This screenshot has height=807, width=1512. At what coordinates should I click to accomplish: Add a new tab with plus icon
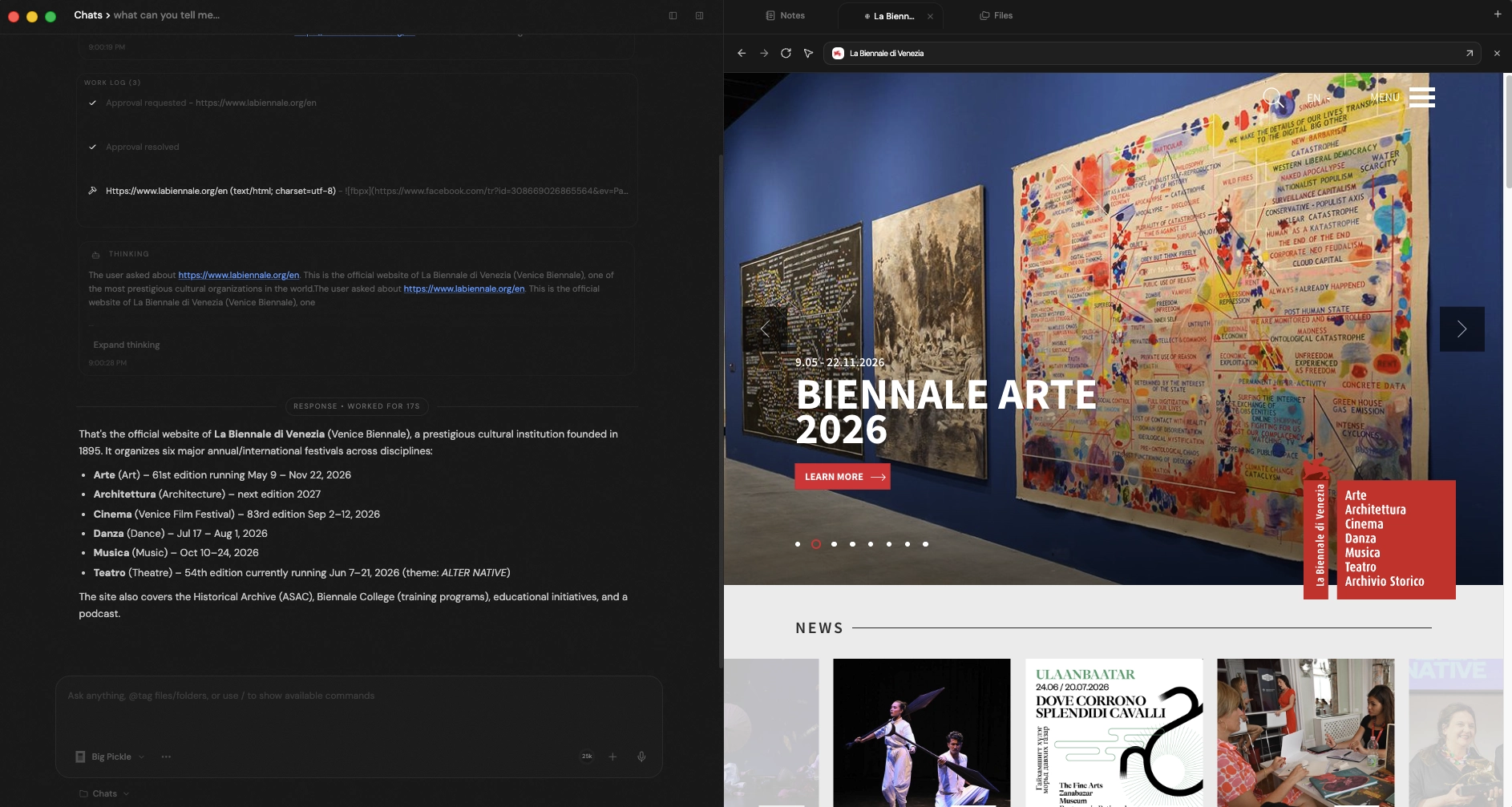pos(1498,14)
